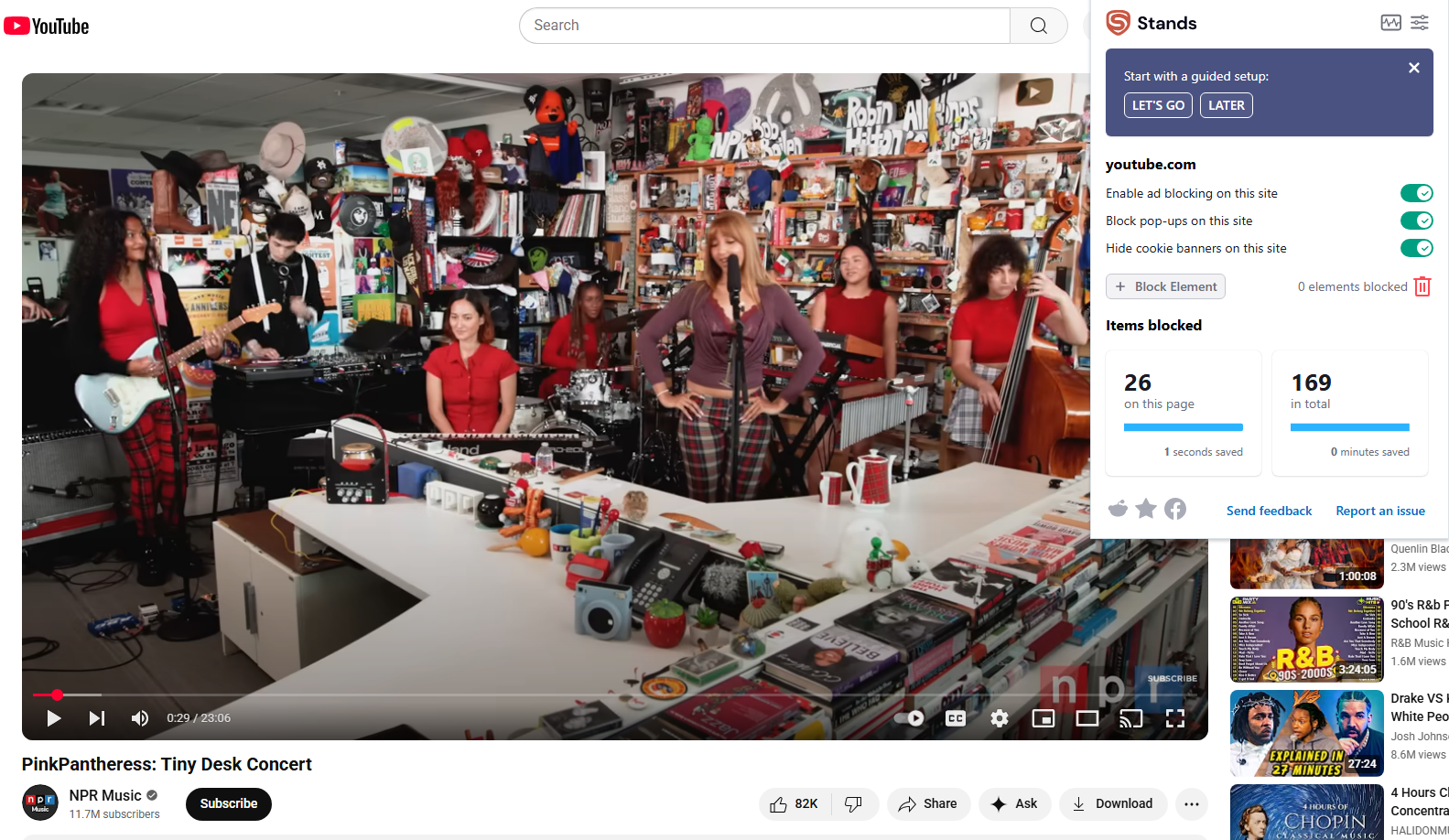Dislike this video

(x=854, y=803)
